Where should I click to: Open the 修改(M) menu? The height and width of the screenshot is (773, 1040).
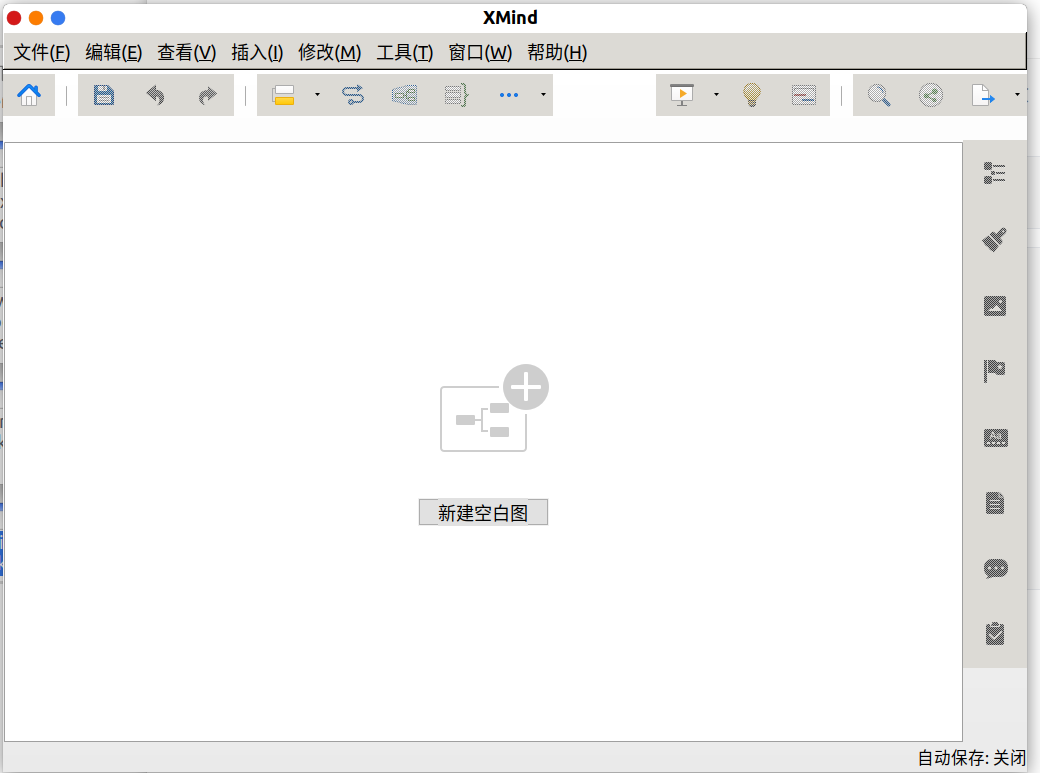pos(330,52)
